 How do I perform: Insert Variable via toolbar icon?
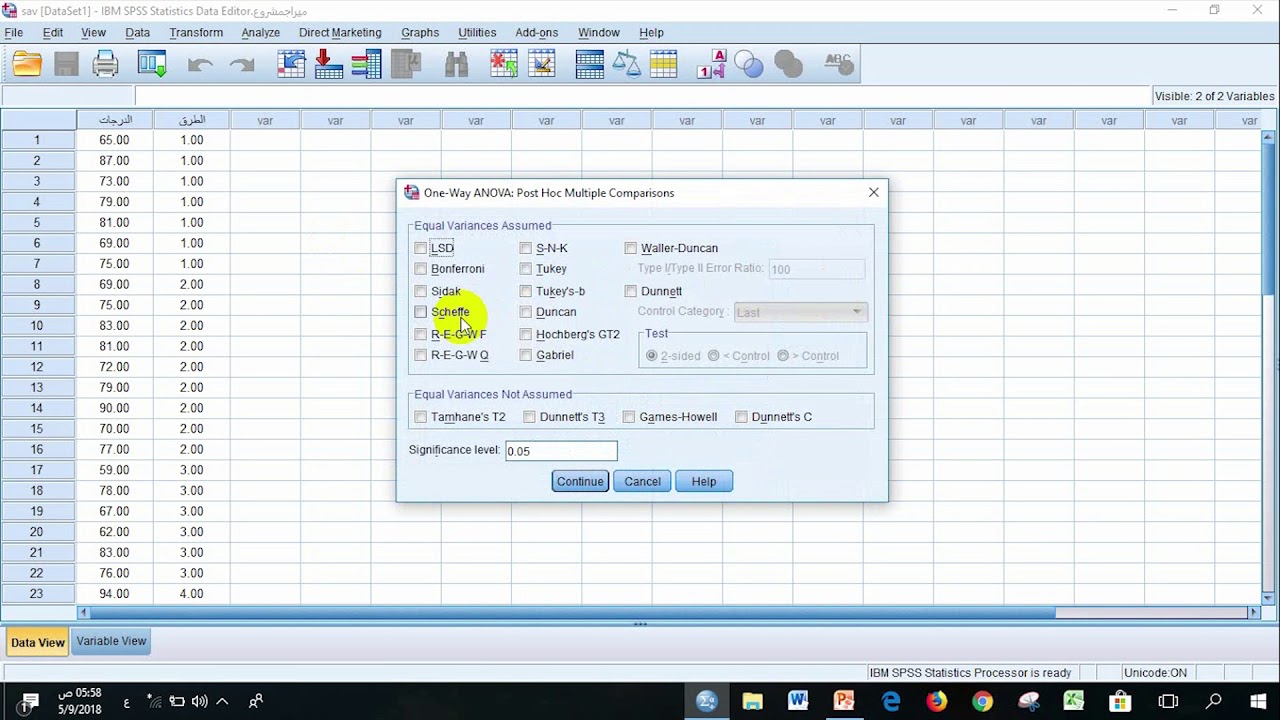click(x=542, y=65)
